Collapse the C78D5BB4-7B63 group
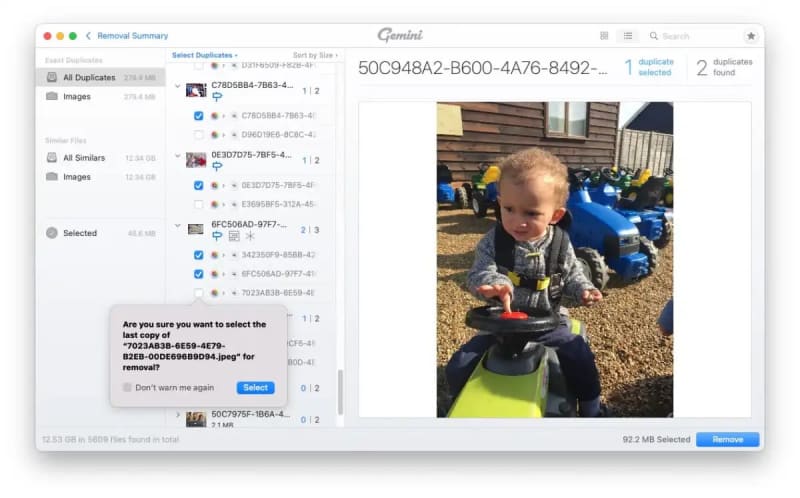The image size is (800, 498). pyautogui.click(x=178, y=86)
